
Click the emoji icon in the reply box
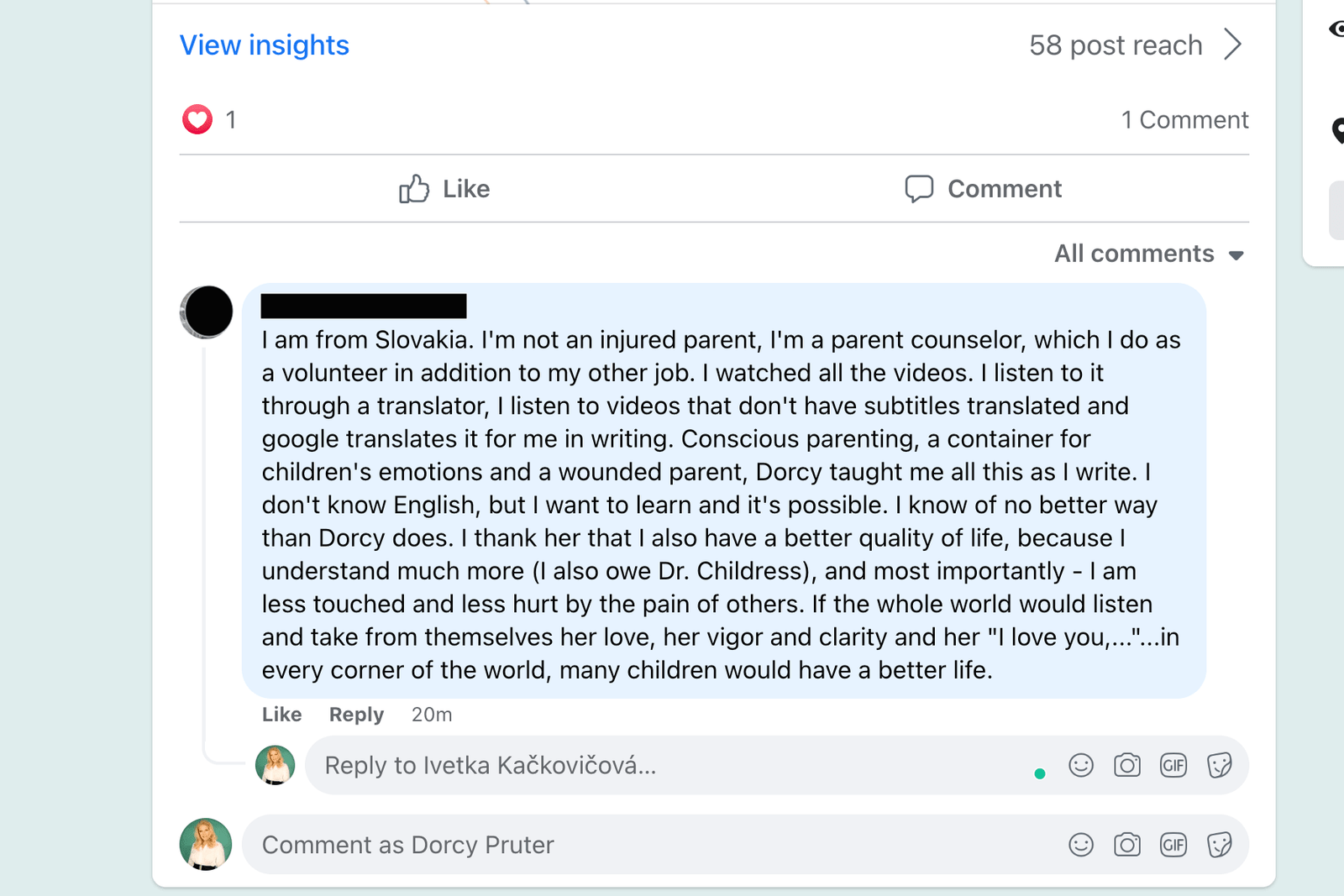(1080, 765)
